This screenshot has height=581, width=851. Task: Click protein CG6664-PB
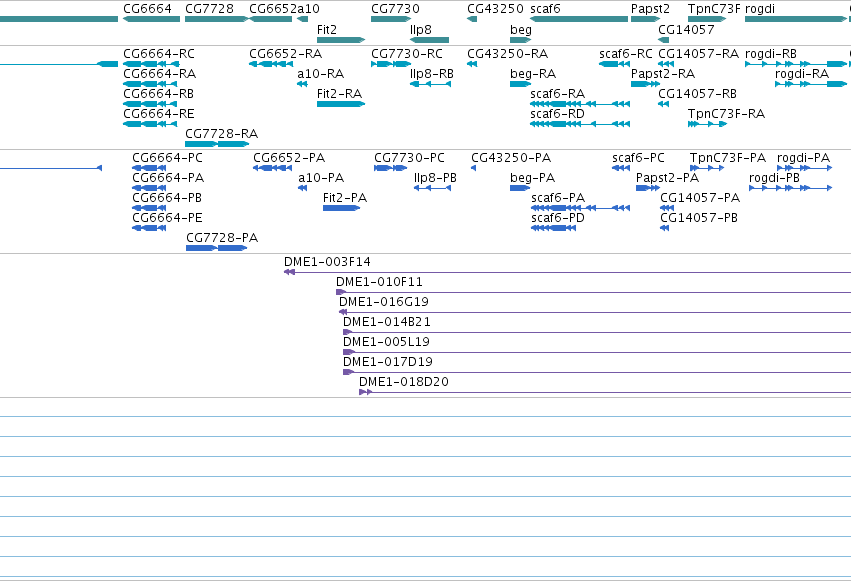[x=149, y=208]
